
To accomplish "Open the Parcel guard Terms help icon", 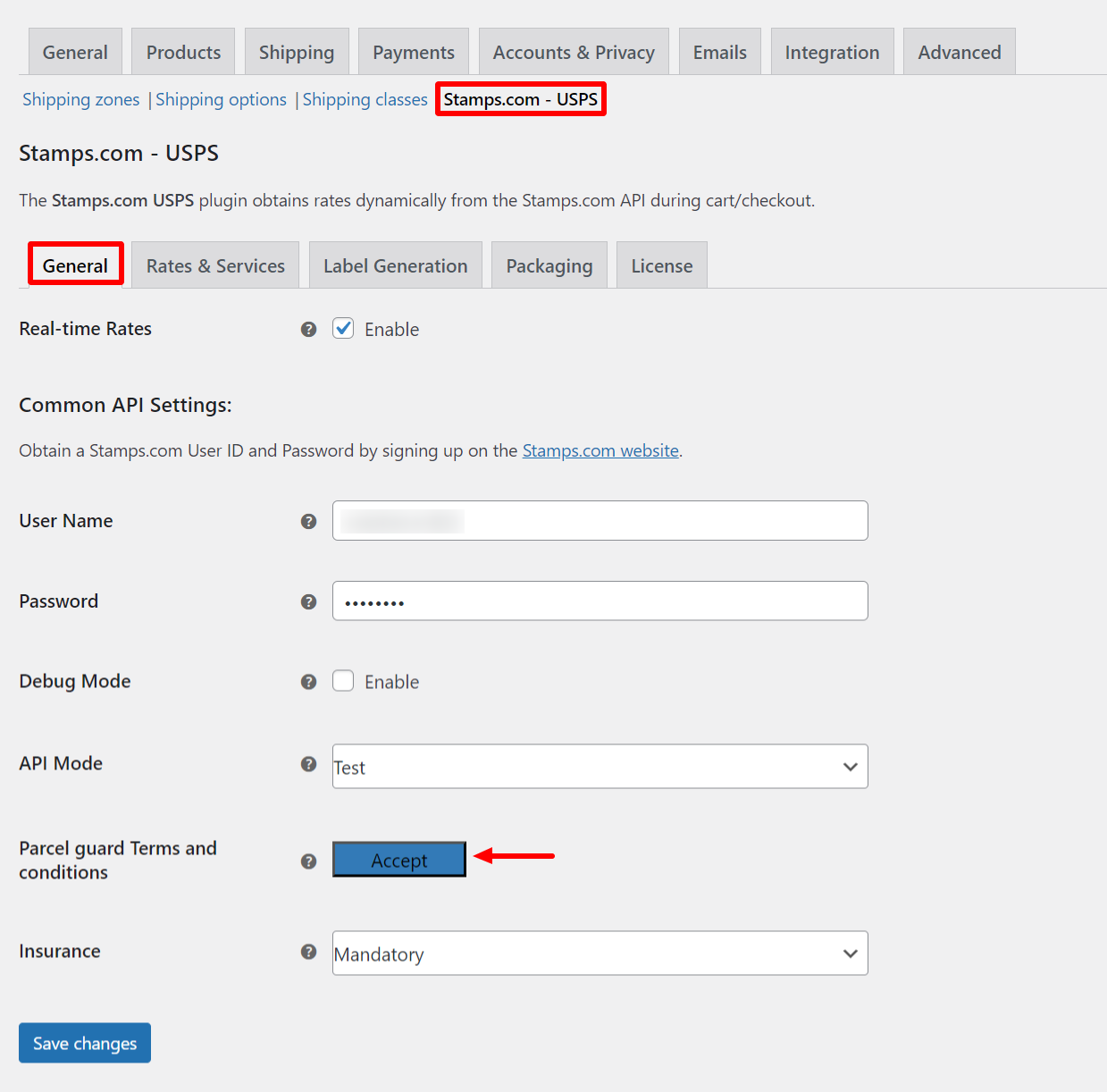I will [x=308, y=861].
